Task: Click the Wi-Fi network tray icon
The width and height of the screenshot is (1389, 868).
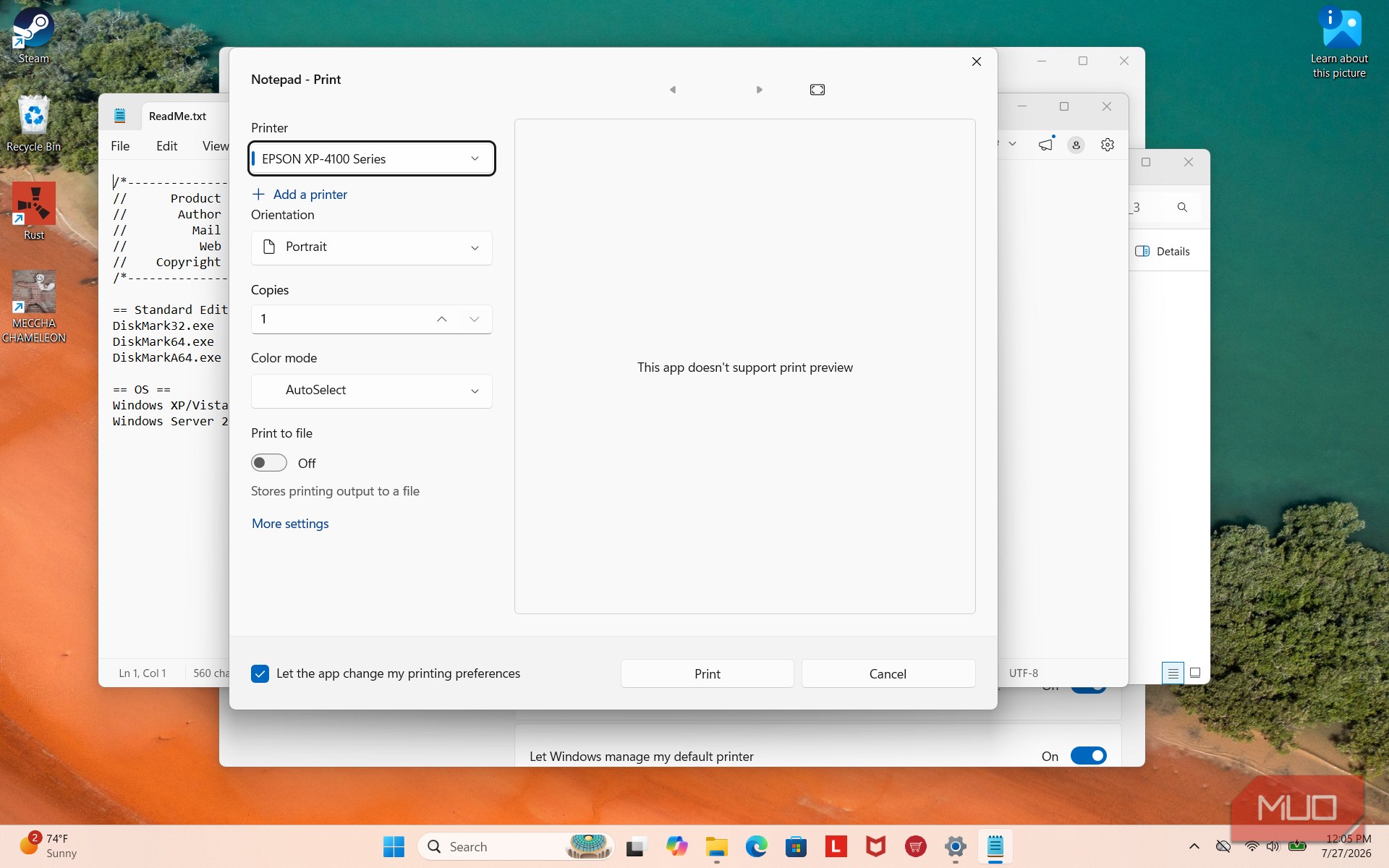Action: pos(1252,846)
